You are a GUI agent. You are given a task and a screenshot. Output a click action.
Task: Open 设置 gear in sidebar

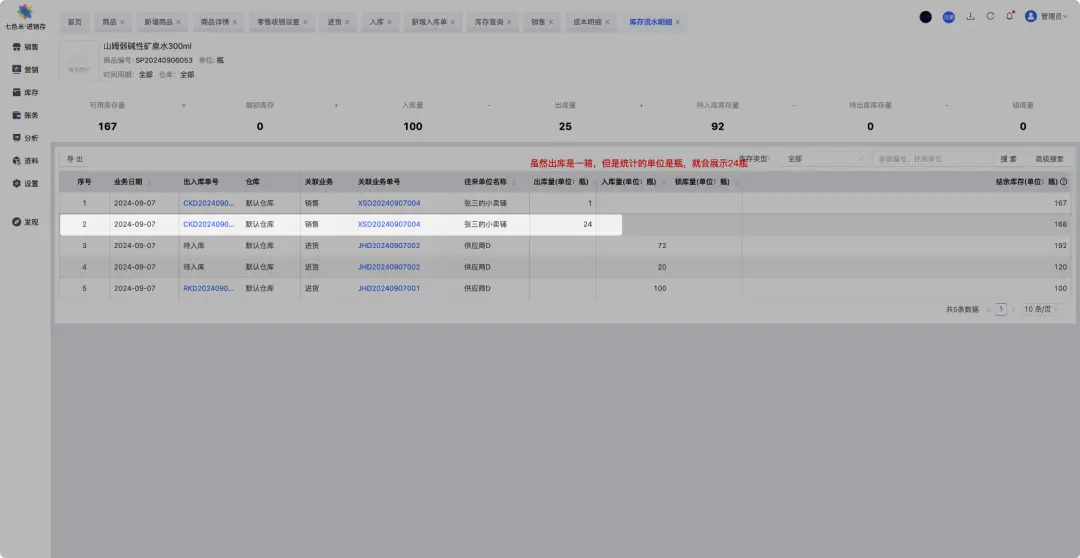click(25, 184)
